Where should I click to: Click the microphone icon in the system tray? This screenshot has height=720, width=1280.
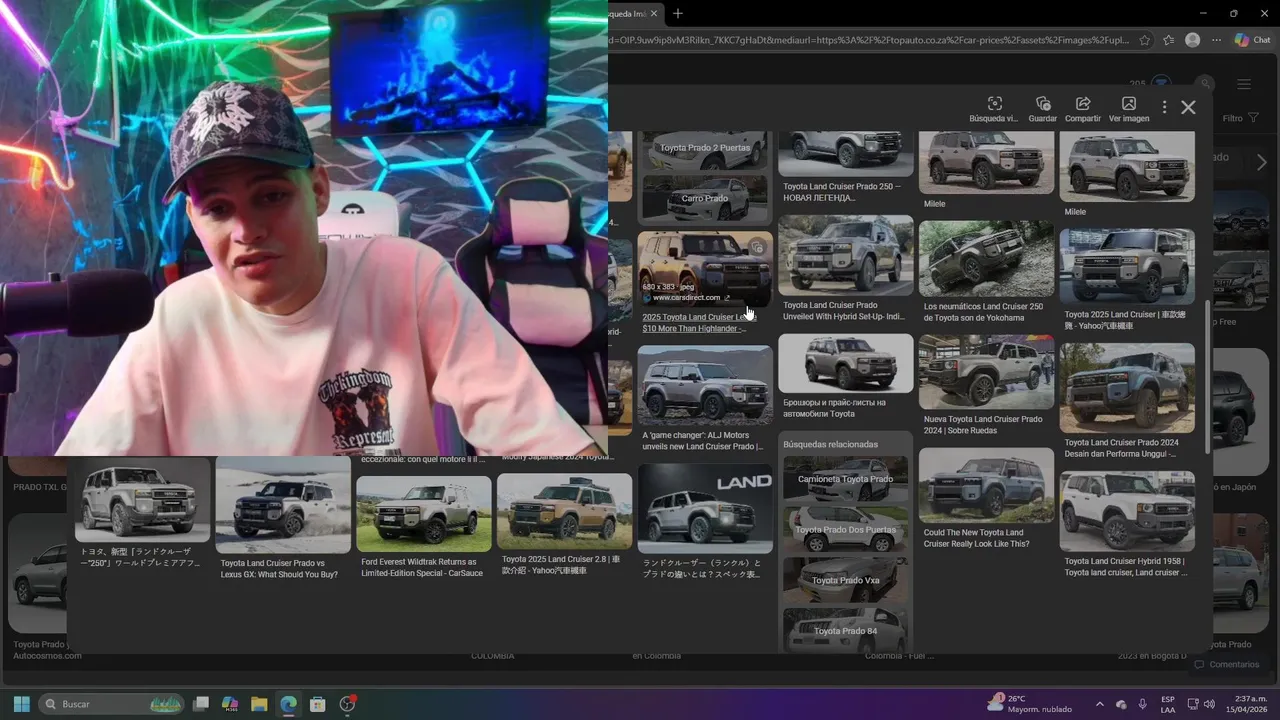1143,704
